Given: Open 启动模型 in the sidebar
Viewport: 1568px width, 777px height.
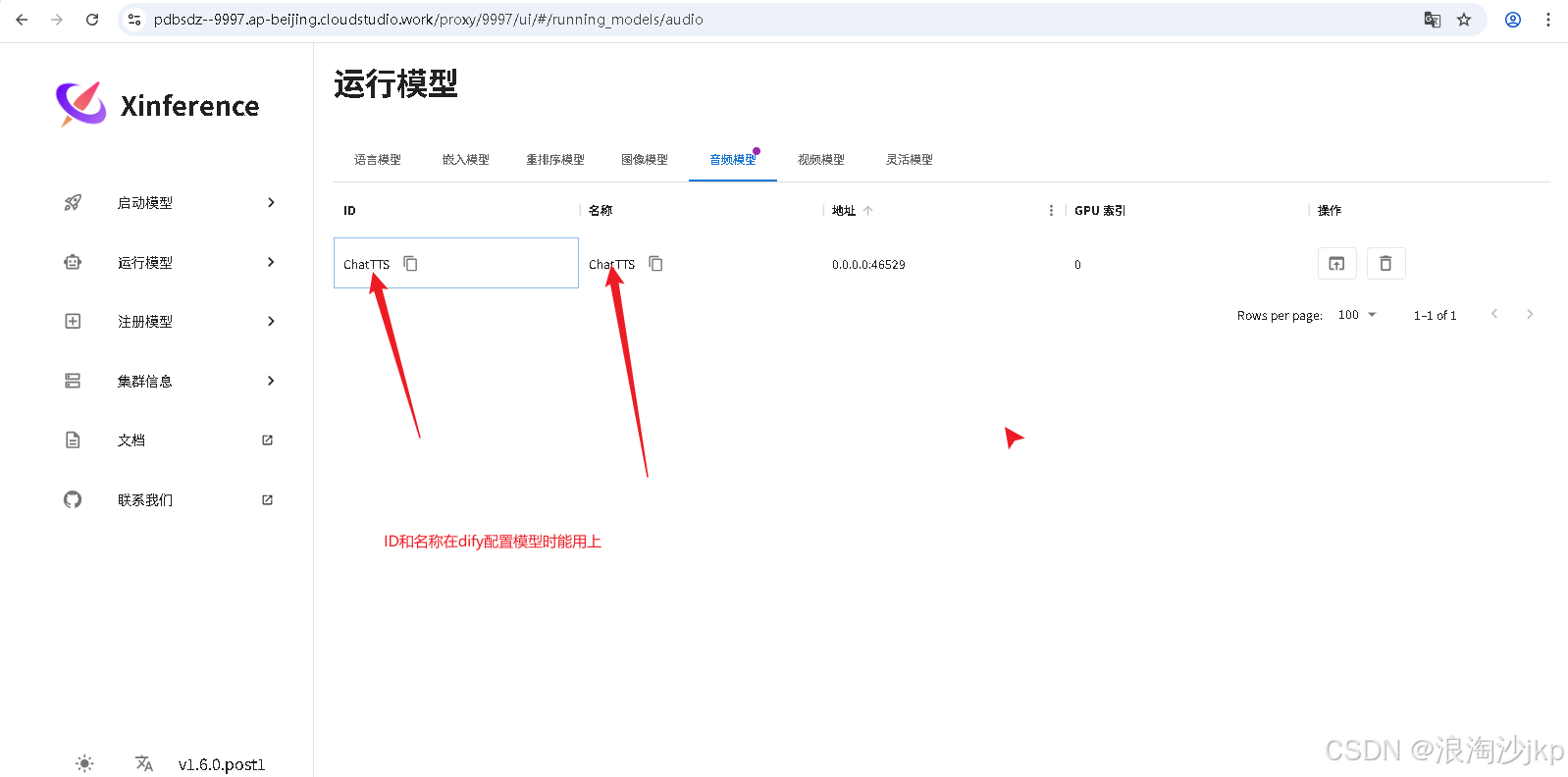Looking at the screenshot, I should [145, 203].
